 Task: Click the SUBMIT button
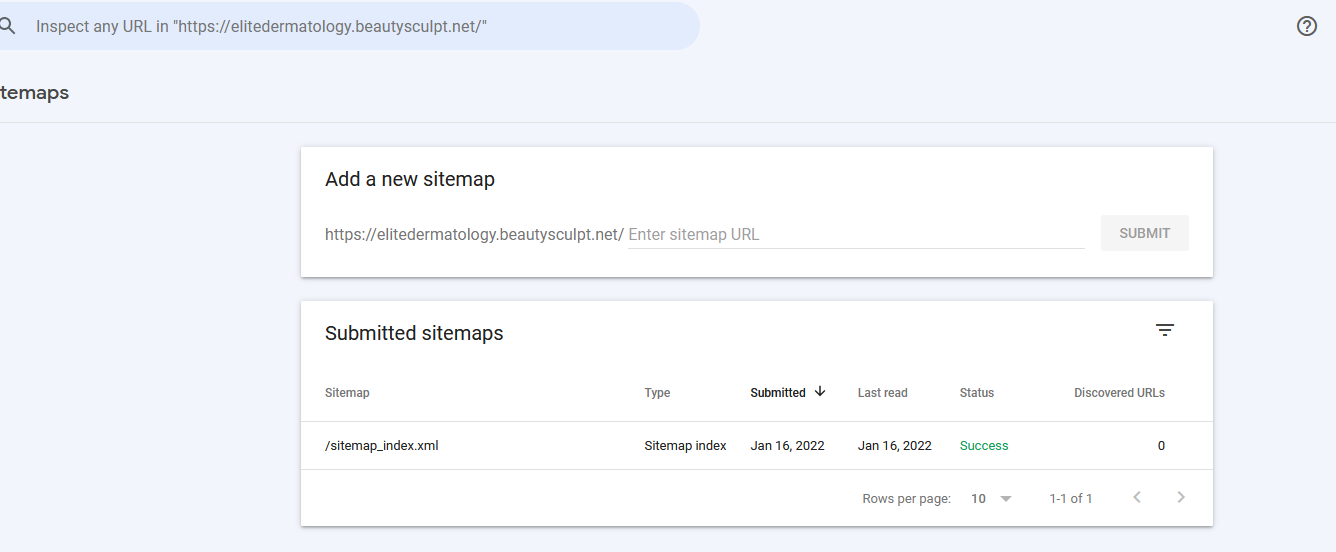click(x=1144, y=233)
